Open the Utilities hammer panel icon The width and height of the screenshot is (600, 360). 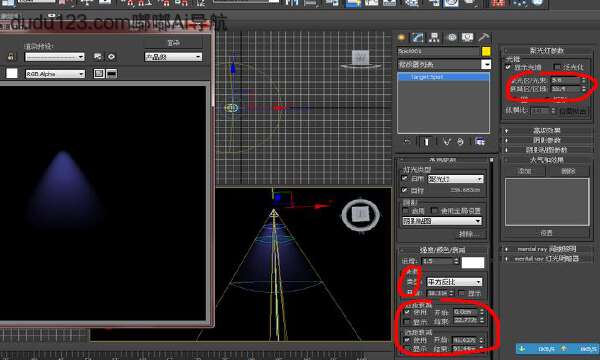click(x=484, y=37)
